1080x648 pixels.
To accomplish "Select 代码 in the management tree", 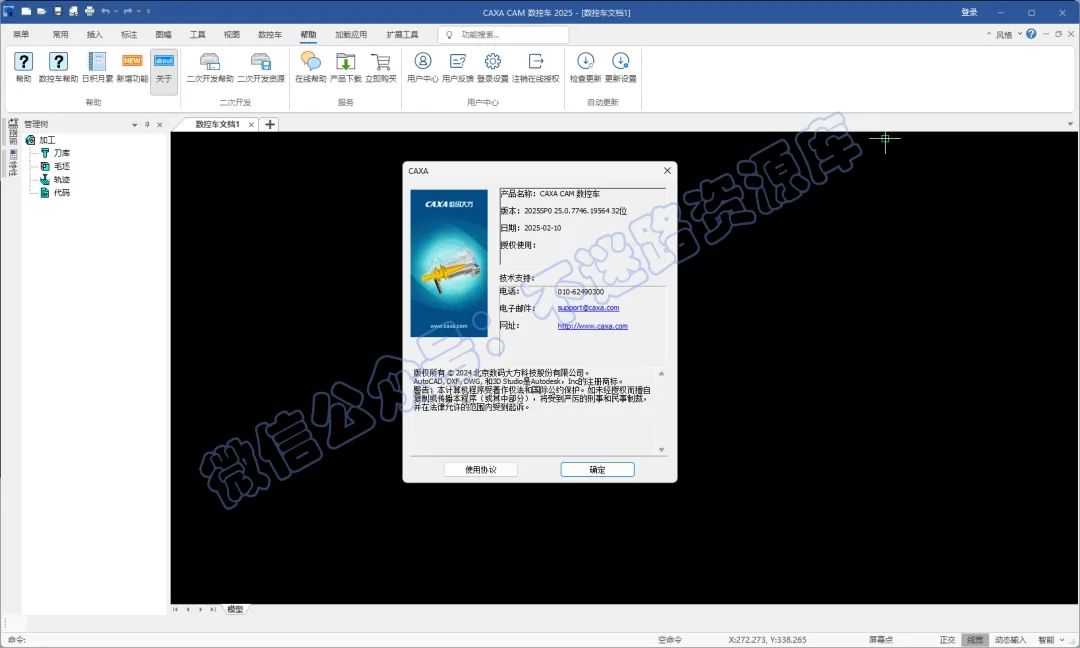I will [x=61, y=193].
